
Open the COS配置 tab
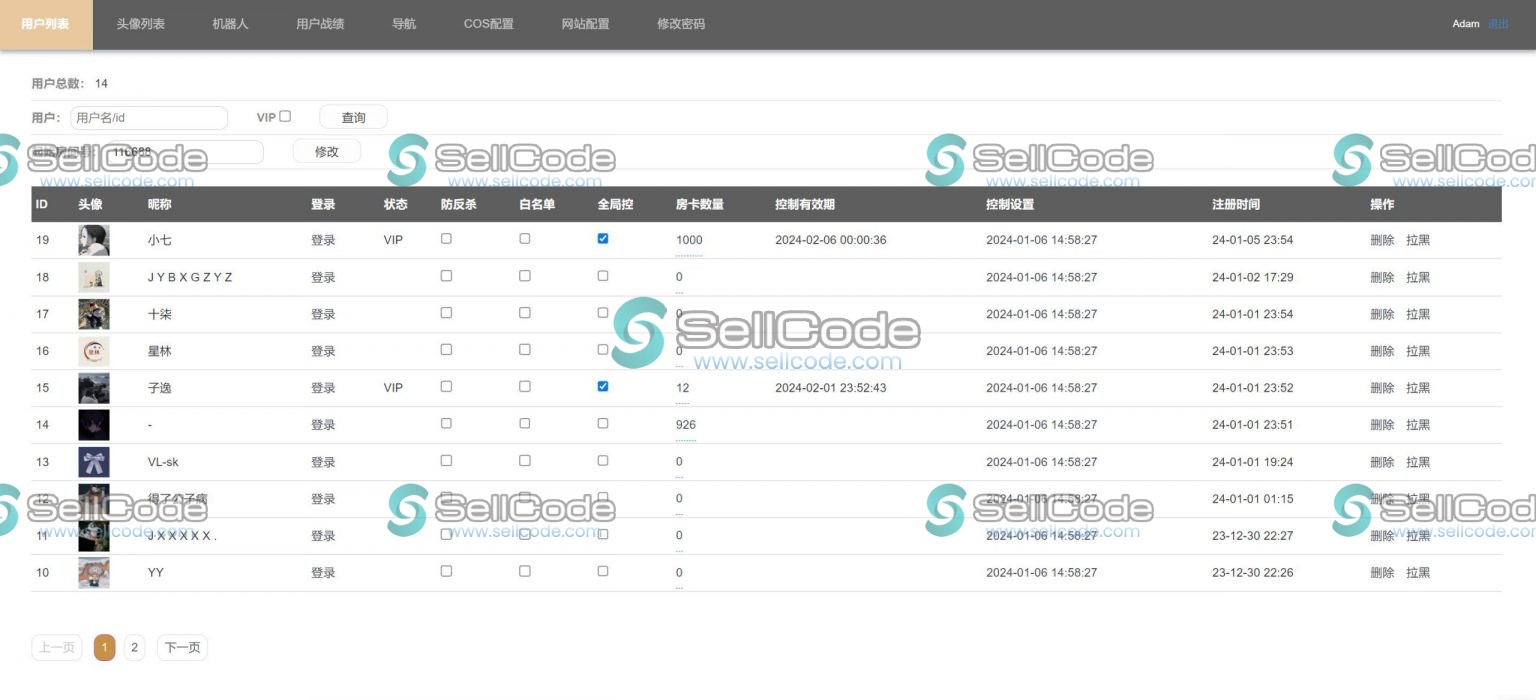[x=488, y=24]
